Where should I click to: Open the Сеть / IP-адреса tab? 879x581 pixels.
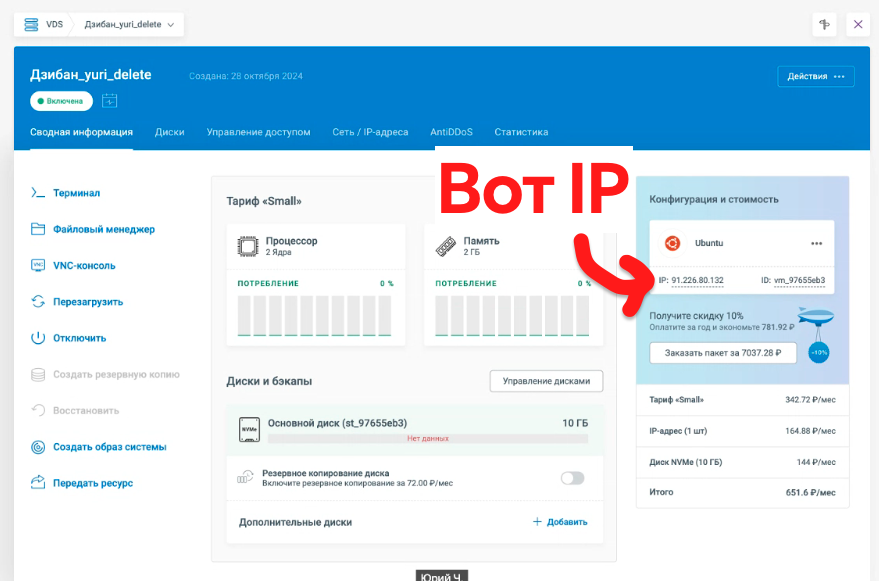pyautogui.click(x=370, y=132)
